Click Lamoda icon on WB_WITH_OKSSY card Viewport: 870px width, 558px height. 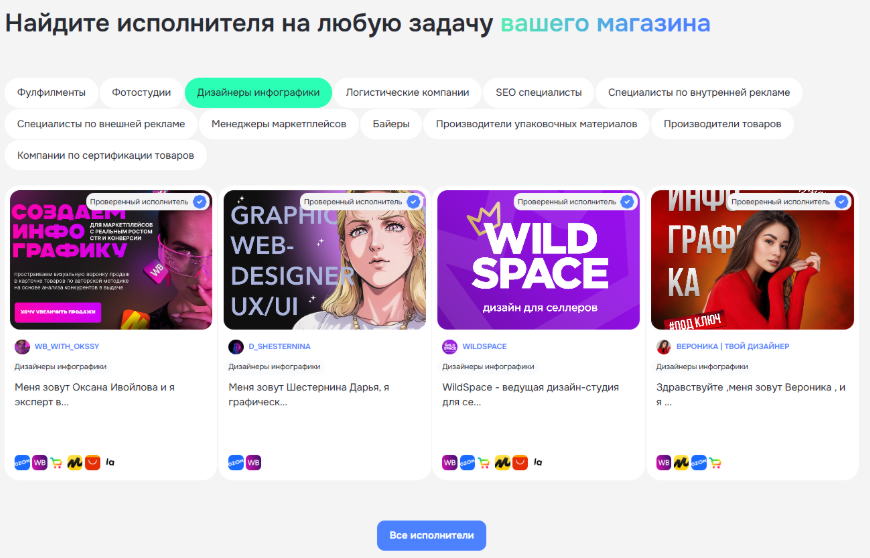pos(110,462)
